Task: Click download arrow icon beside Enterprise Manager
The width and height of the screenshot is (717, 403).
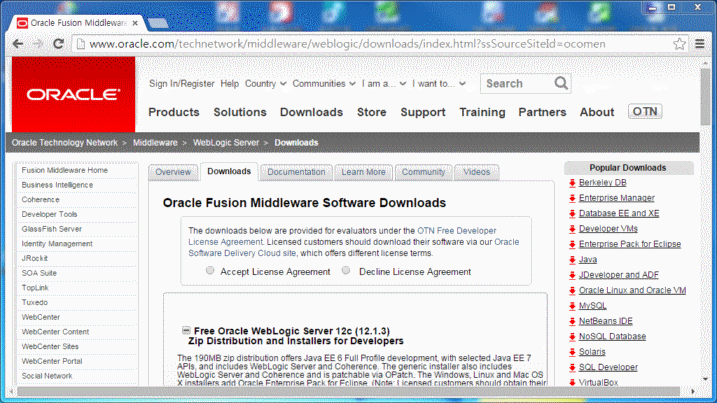Action: coord(572,198)
